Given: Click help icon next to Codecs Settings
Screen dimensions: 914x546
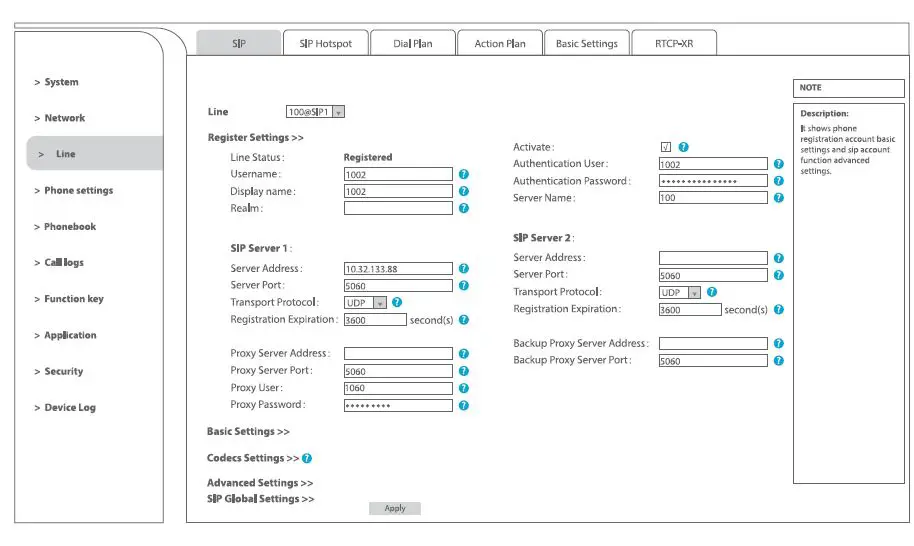Looking at the screenshot, I should [307, 458].
